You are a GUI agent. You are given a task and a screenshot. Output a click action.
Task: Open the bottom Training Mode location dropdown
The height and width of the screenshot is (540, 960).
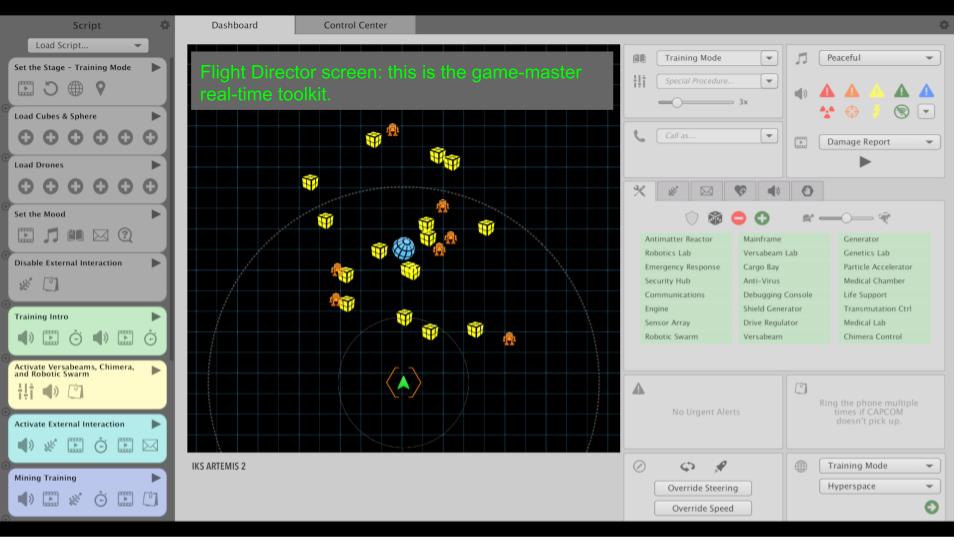click(x=879, y=467)
